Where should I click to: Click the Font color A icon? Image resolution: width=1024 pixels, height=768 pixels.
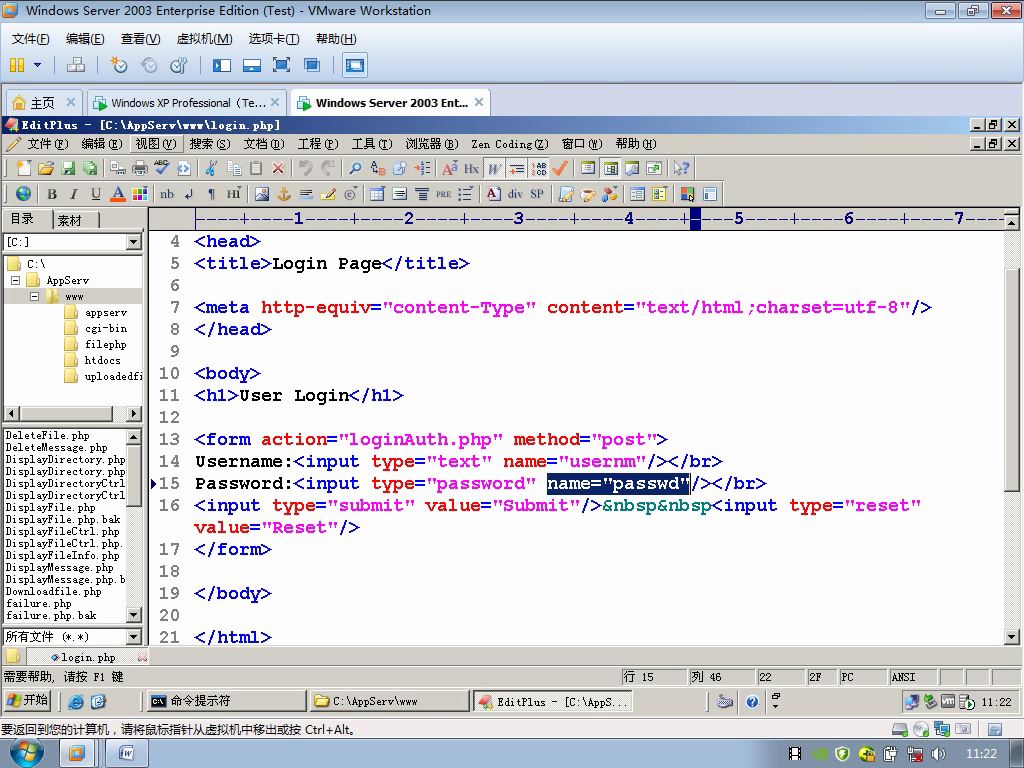118,194
